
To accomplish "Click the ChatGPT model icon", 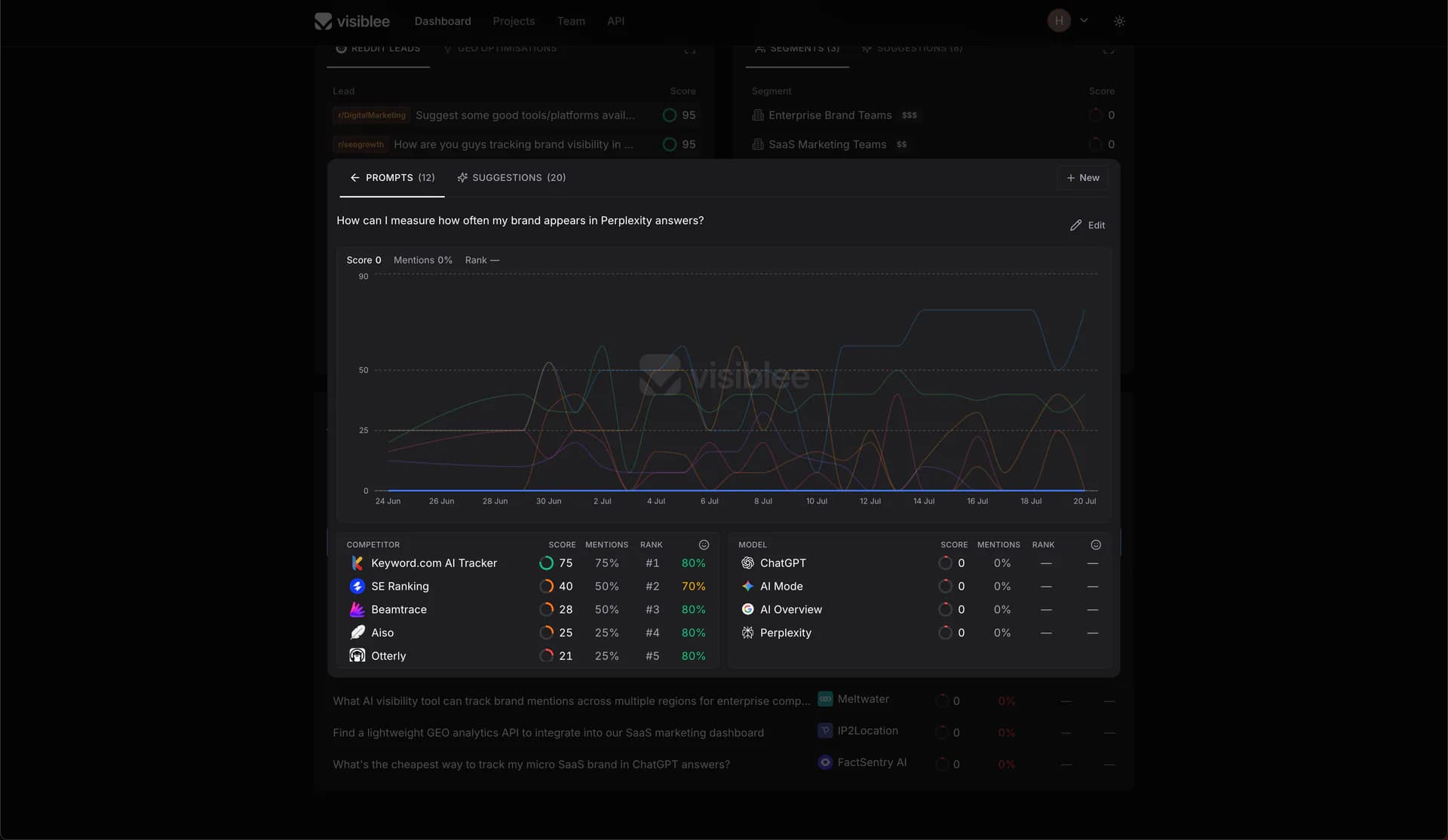I will [747, 563].
